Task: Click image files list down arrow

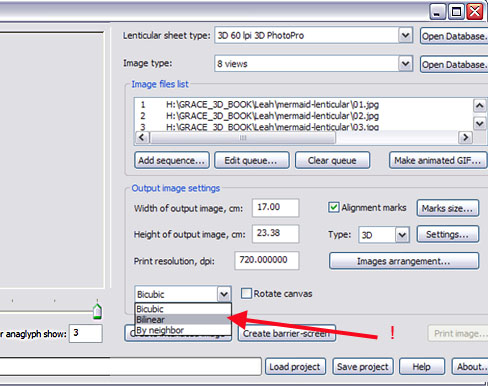Action: [479, 124]
